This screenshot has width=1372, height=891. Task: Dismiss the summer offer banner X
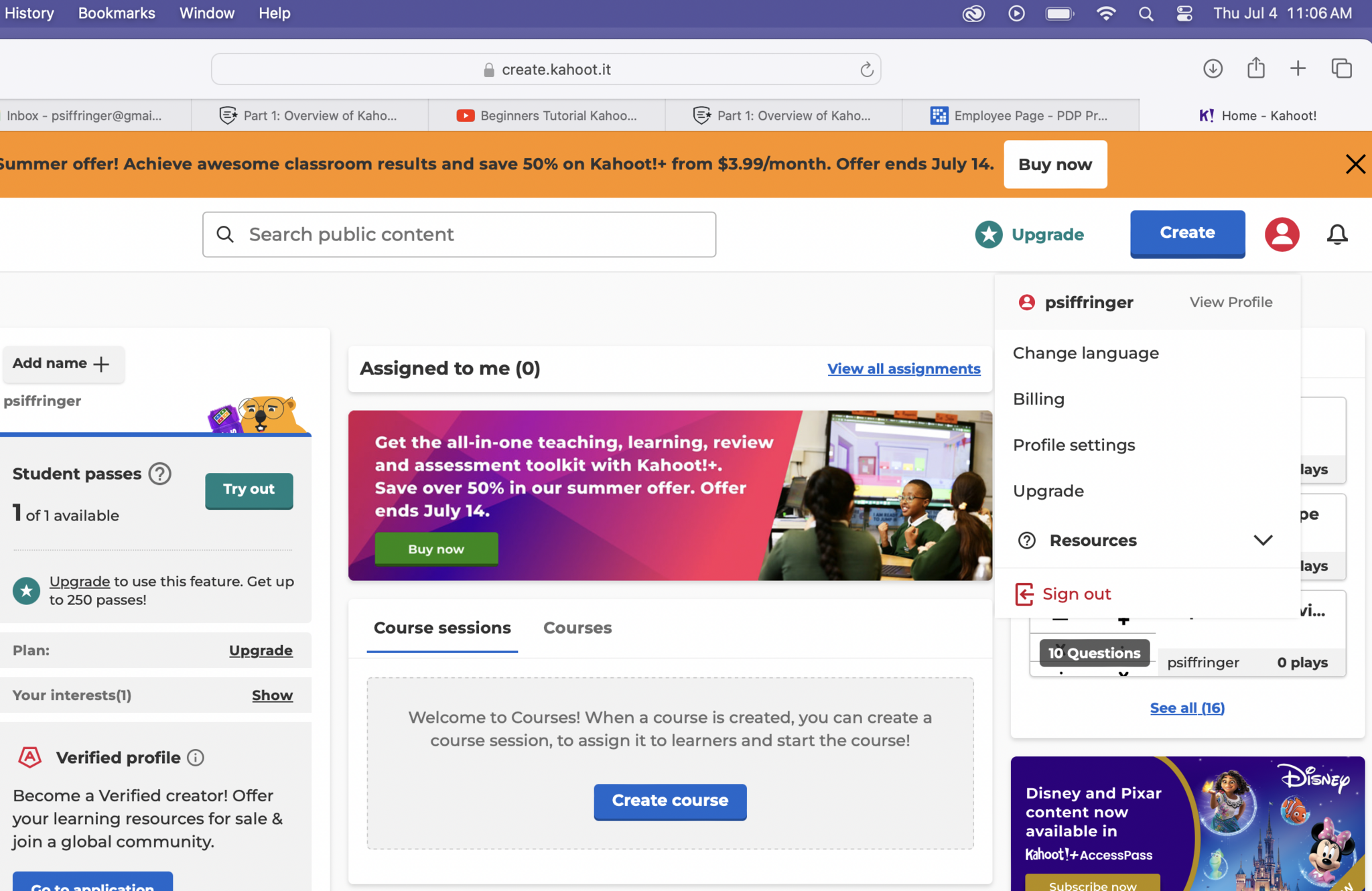pyautogui.click(x=1355, y=164)
